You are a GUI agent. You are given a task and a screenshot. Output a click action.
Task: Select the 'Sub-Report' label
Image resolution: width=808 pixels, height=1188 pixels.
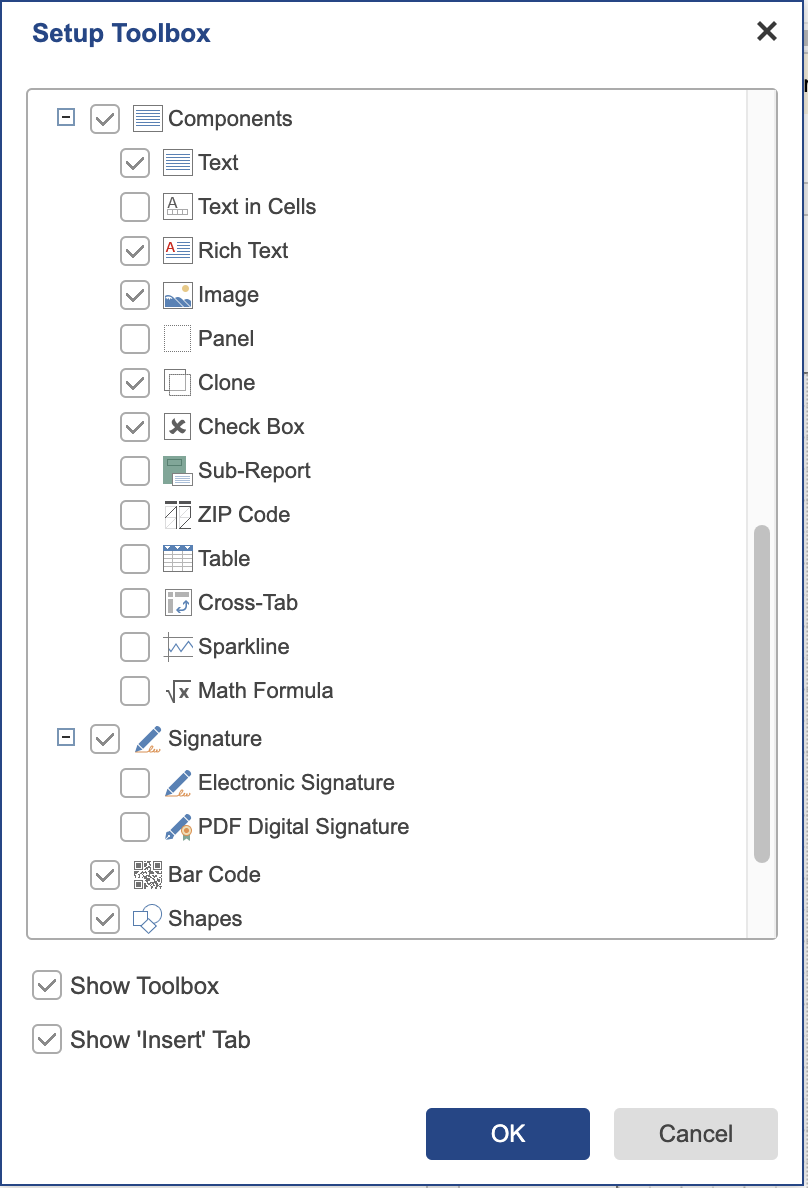click(x=255, y=471)
